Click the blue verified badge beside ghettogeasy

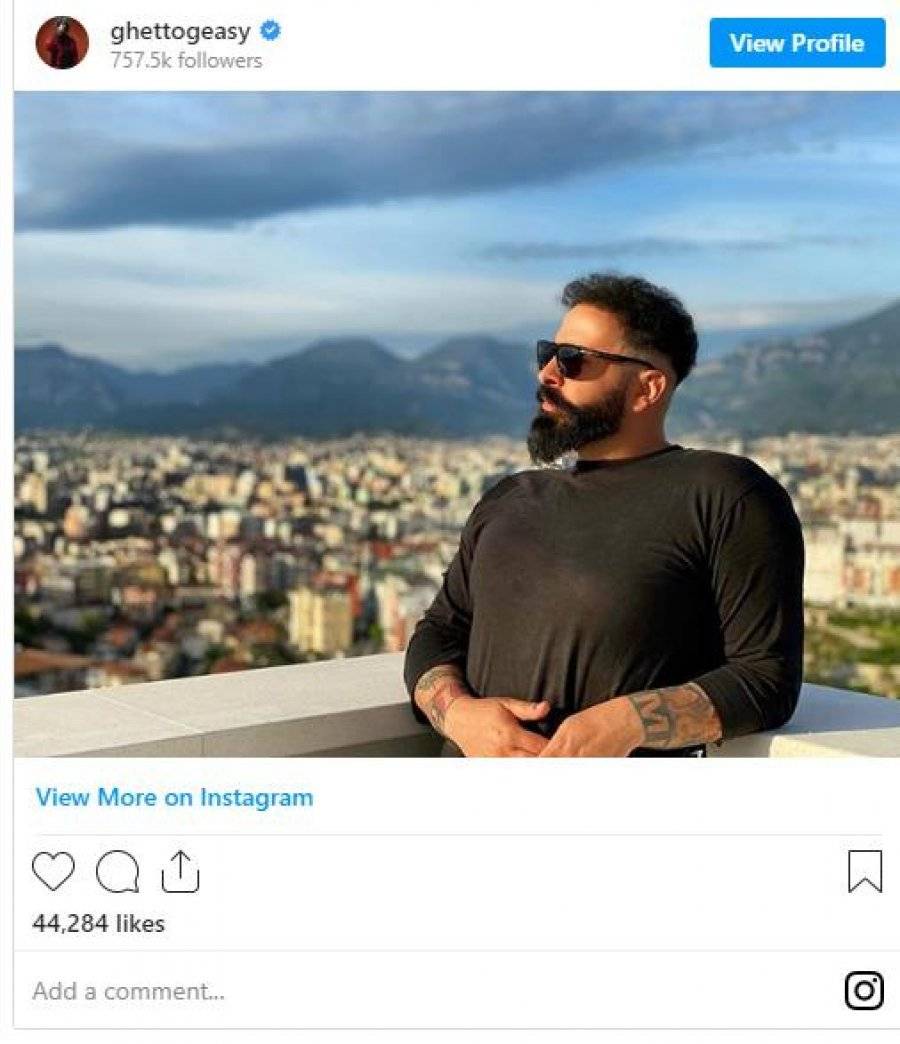270,31
